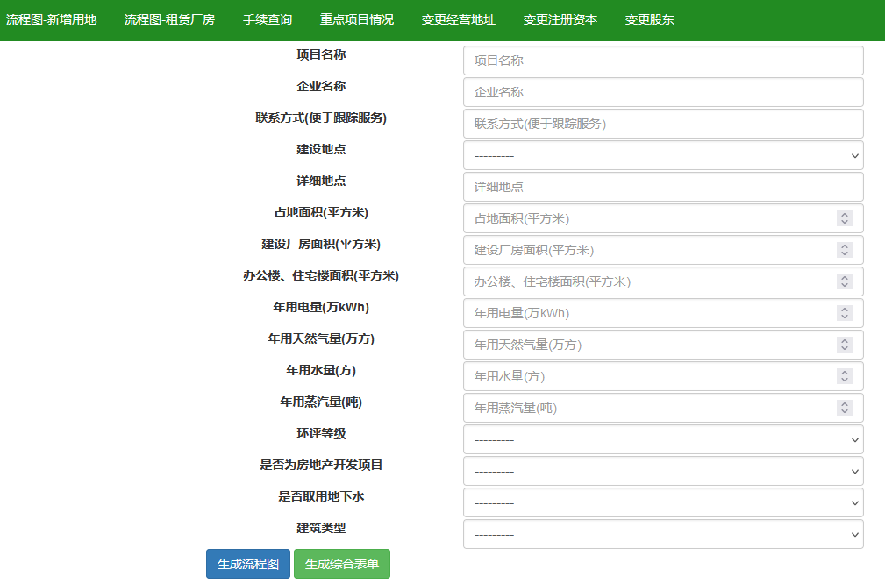This screenshot has width=886, height=585.
Task: Switch to 流程图-租赁厂房 tab
Action: pyautogui.click(x=170, y=20)
